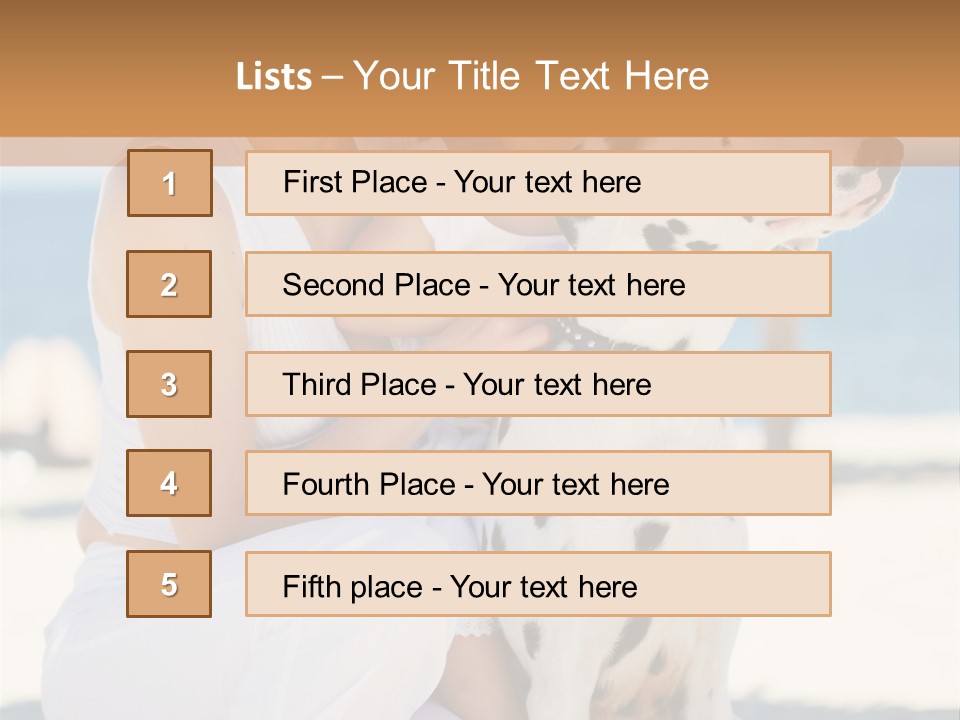Click the empty orange header band corner

60,60
